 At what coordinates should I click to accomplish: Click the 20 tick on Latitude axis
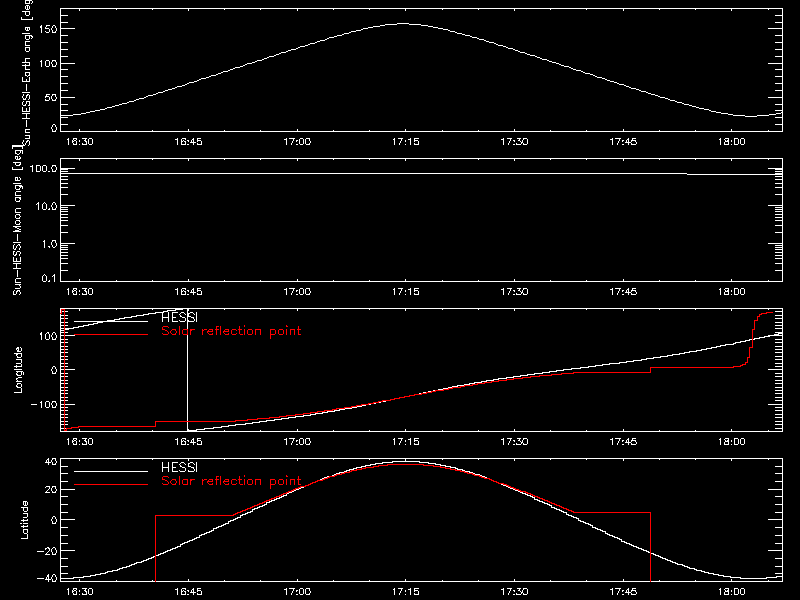pos(52,490)
